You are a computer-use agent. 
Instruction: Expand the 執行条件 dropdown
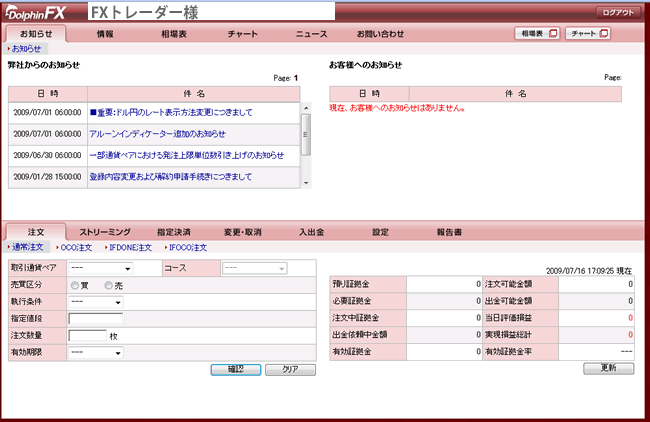pos(96,302)
